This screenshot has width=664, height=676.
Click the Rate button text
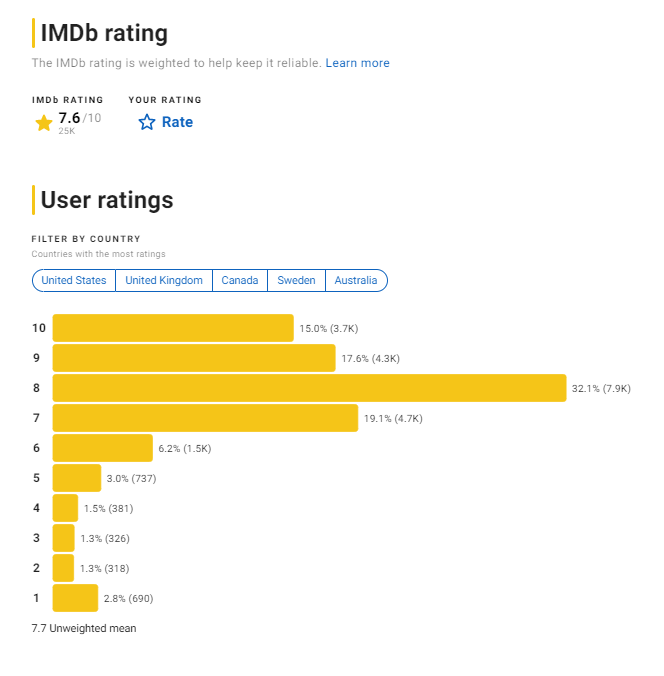pyautogui.click(x=177, y=122)
